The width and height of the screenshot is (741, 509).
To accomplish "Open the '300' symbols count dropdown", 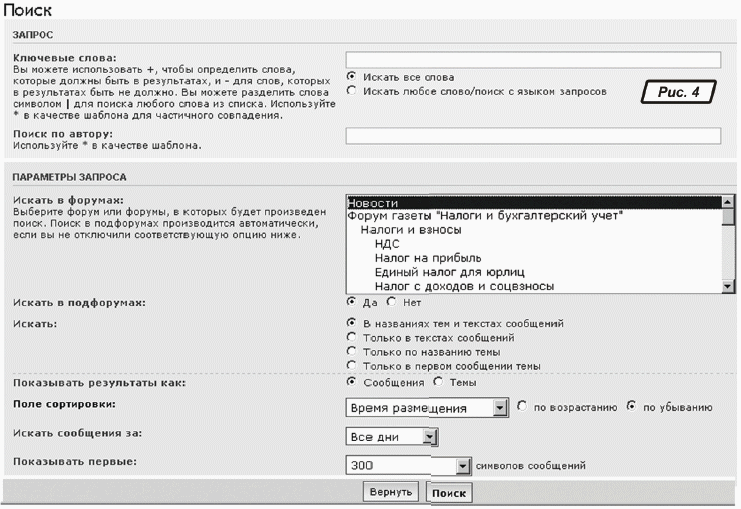I will (462, 465).
